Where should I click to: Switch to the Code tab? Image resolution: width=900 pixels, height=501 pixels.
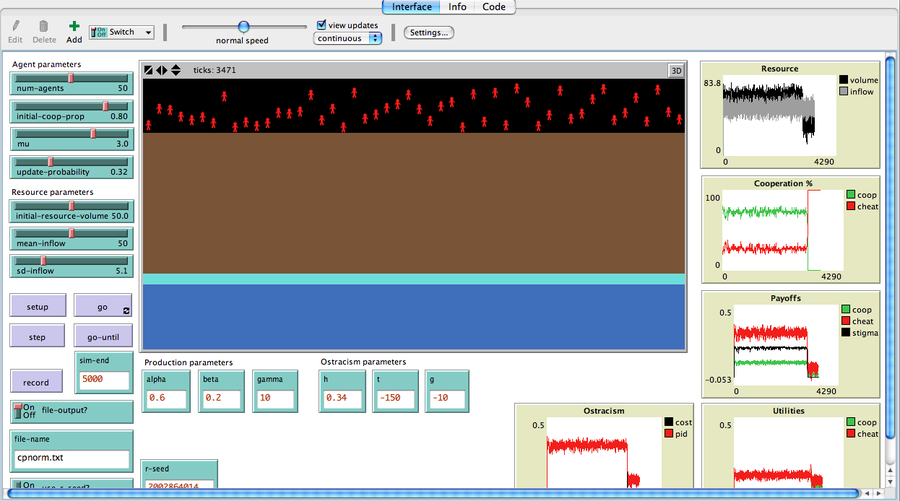(x=494, y=7)
